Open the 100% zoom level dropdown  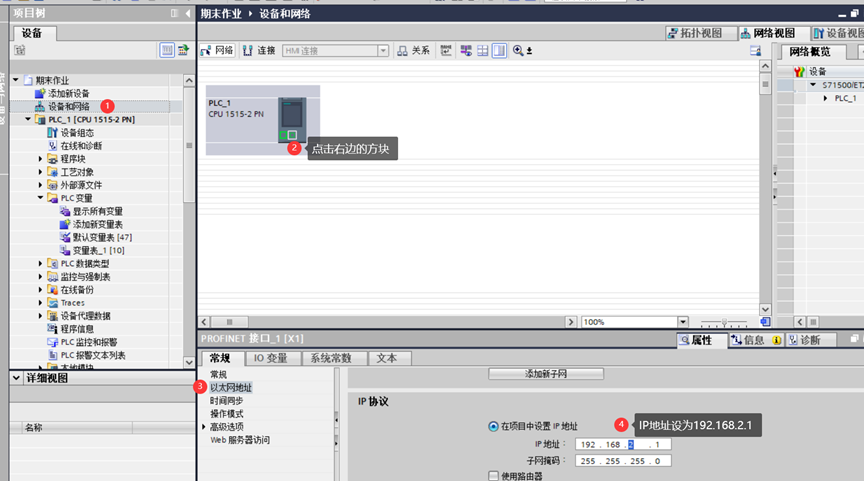click(x=683, y=322)
